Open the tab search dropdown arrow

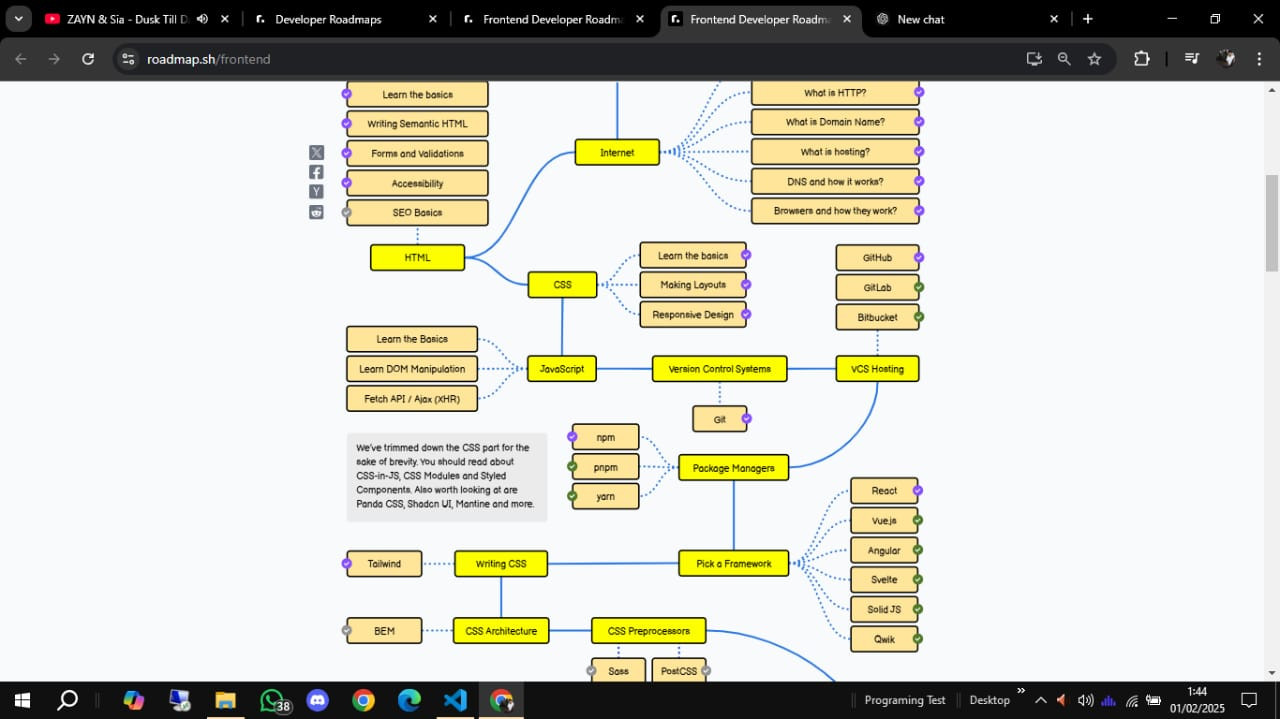(18, 19)
